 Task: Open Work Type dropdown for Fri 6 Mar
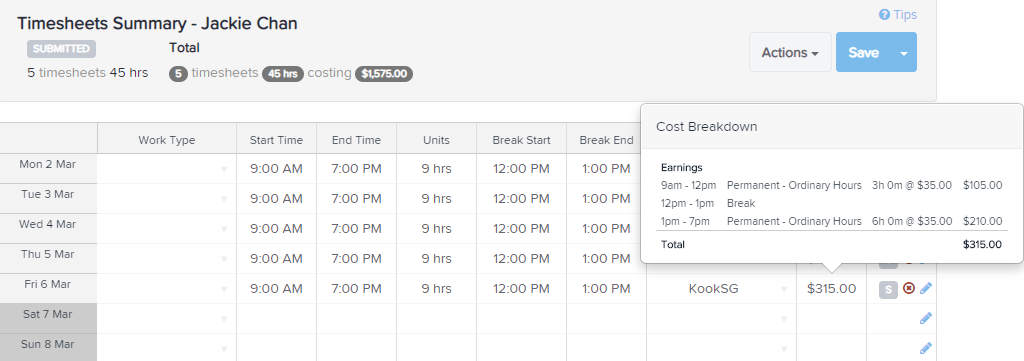224,289
